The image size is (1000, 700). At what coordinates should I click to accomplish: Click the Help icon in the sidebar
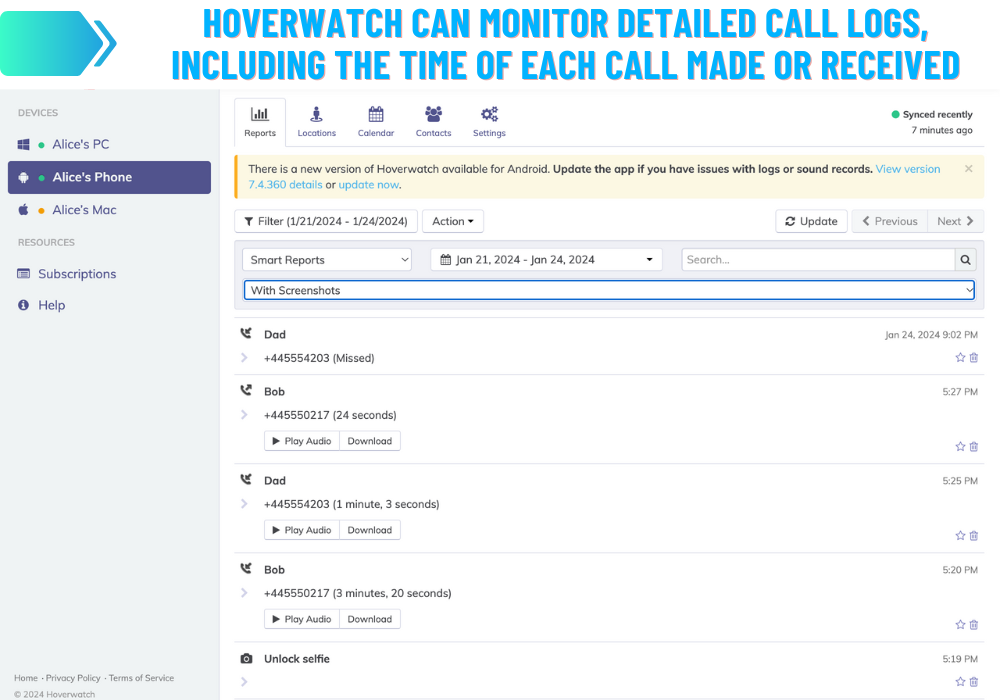click(23, 305)
